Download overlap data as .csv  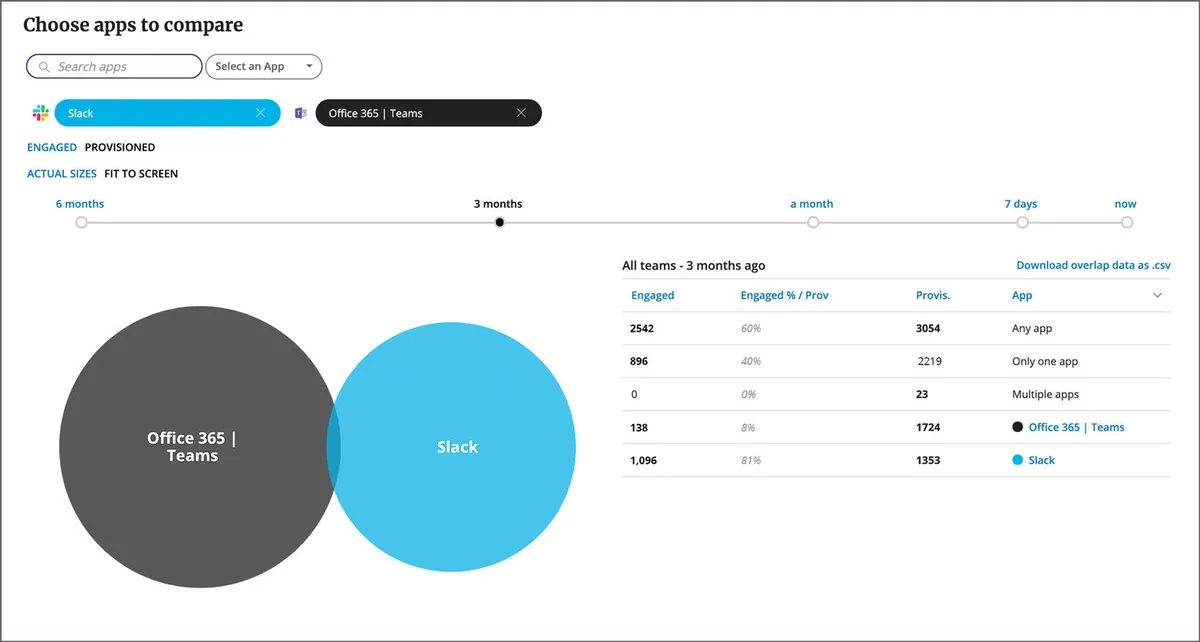pos(1094,265)
